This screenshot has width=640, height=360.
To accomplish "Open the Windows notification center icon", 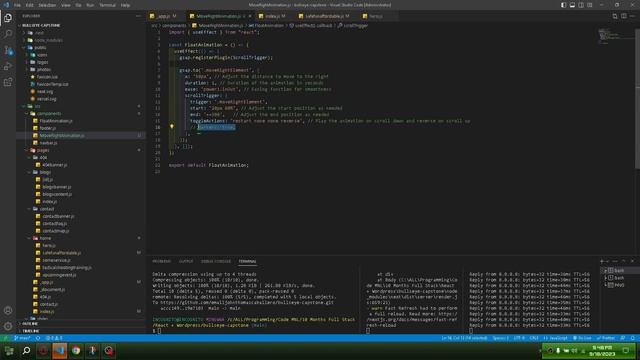I will tap(626, 351).
